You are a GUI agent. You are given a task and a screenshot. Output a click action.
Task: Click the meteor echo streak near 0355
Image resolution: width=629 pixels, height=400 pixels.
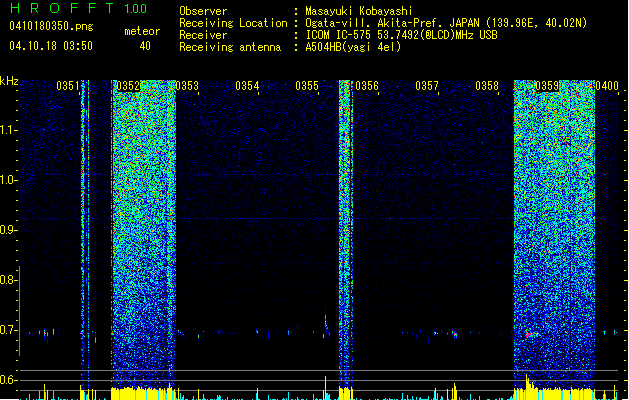pyautogui.click(x=326, y=321)
